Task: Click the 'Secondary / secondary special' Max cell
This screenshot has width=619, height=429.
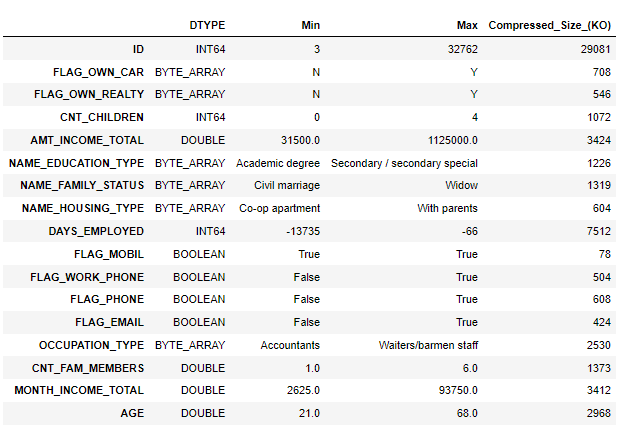Action: pyautogui.click(x=404, y=163)
